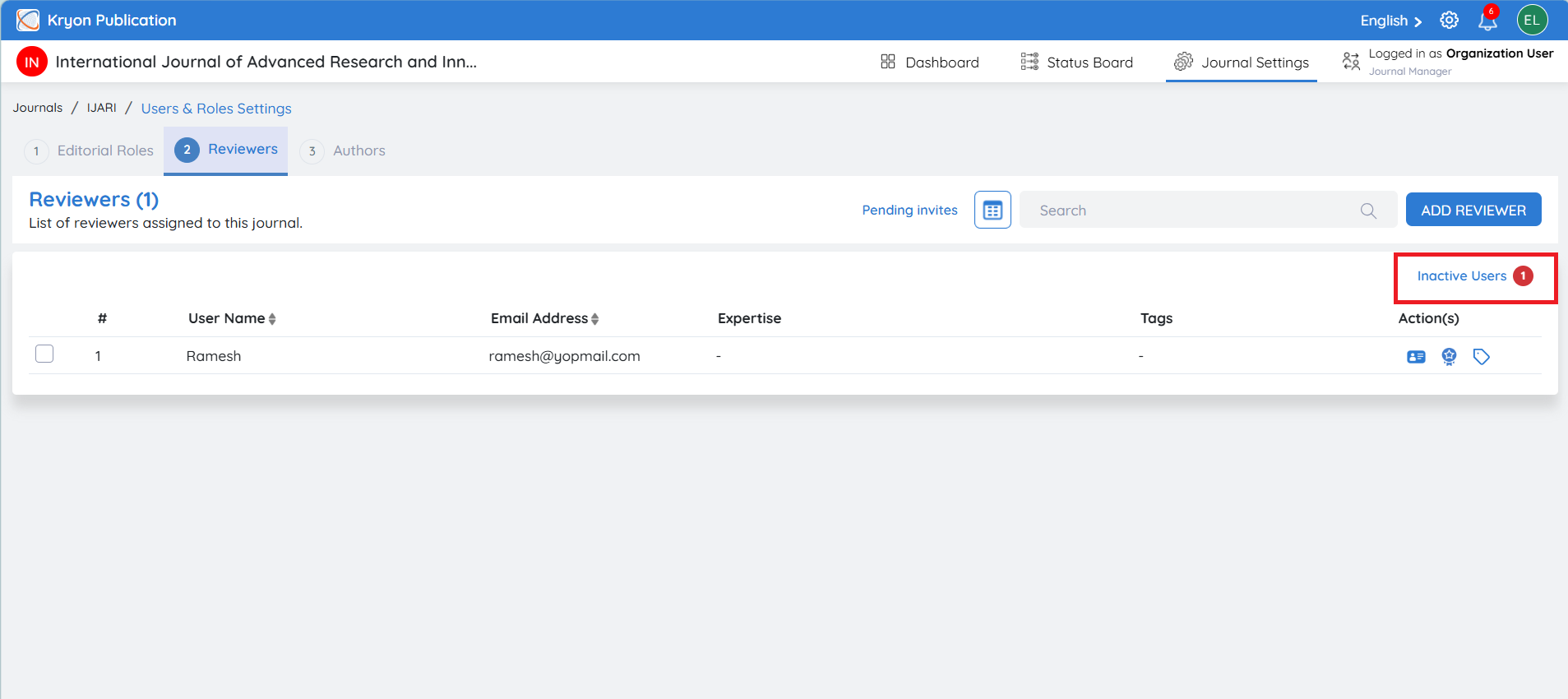Click the ramesh@yopmail.com email cell
This screenshot has width=1568, height=699.
click(564, 356)
